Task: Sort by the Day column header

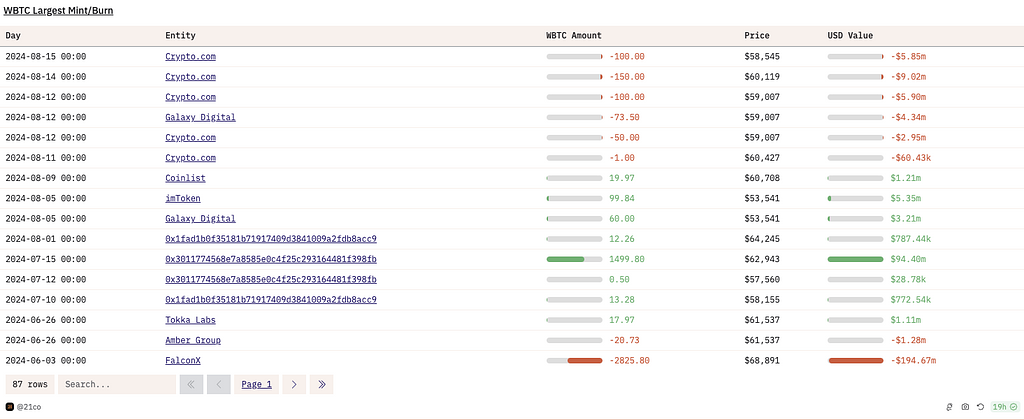Action: click(13, 36)
